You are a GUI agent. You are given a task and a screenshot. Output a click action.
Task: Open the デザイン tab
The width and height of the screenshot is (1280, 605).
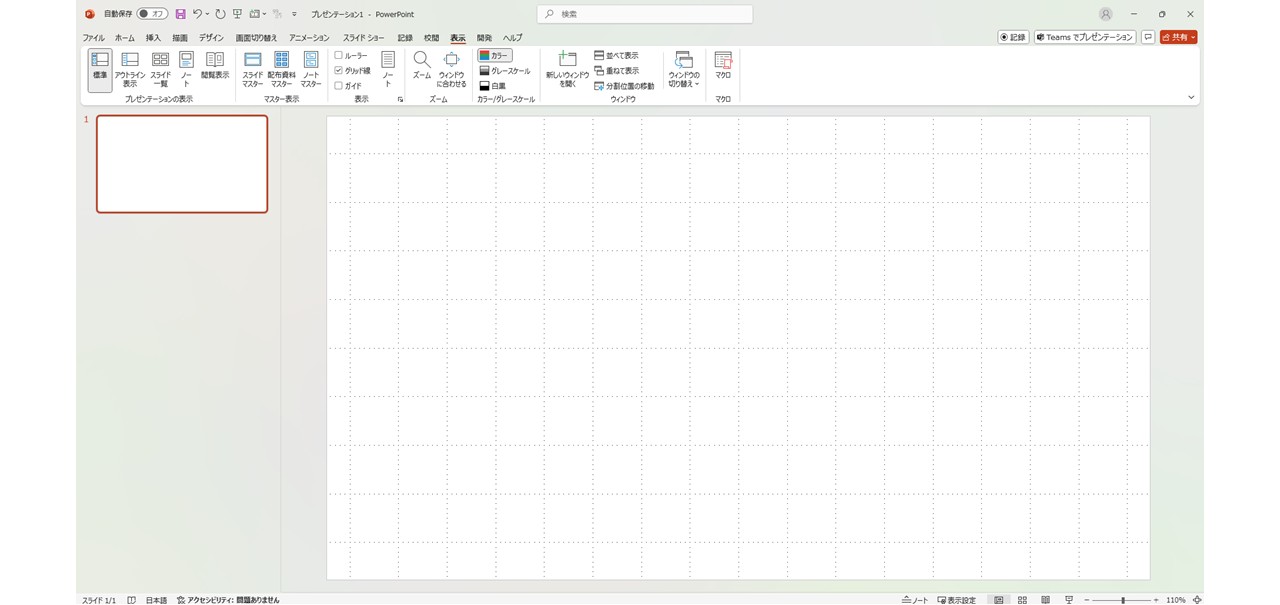211,38
